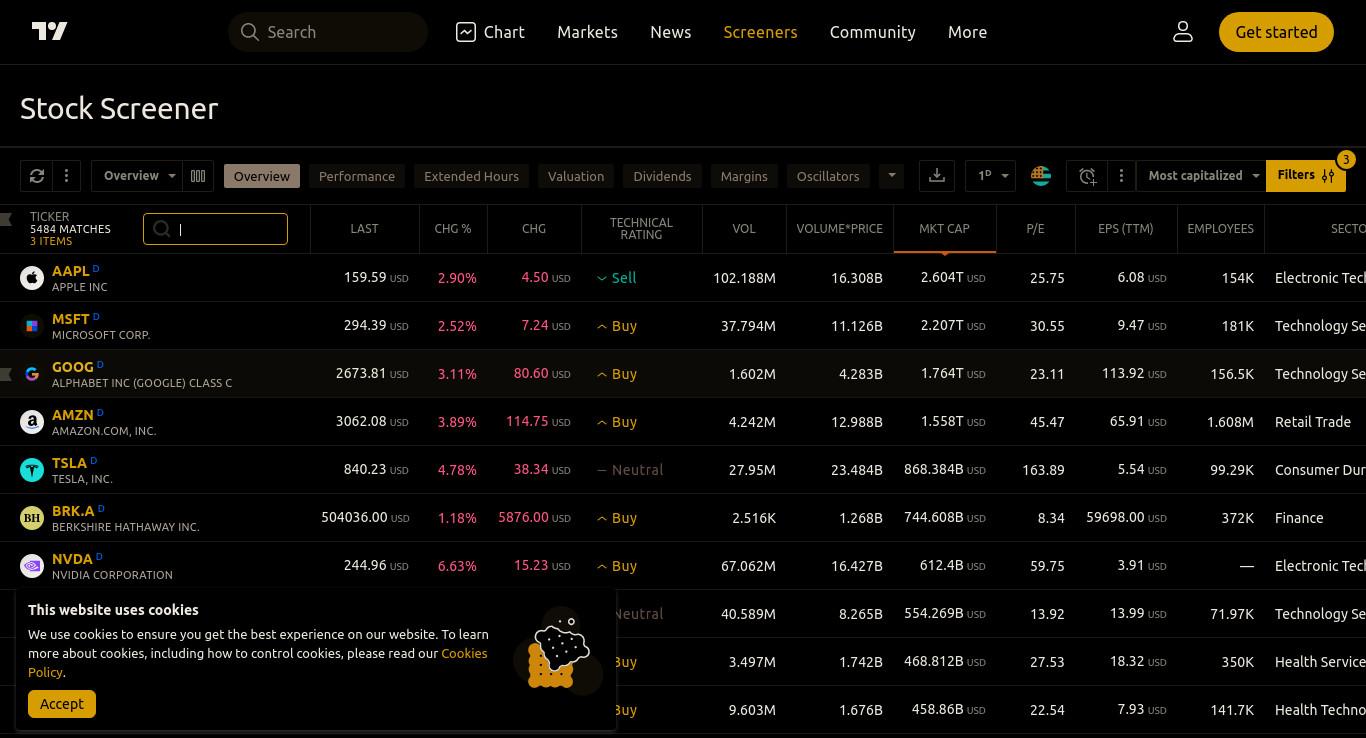
Task: Focus the top Search field
Action: point(328,32)
